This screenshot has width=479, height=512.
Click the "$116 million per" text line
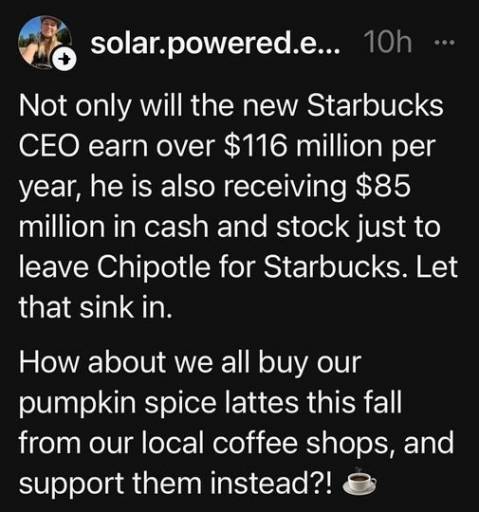coord(330,146)
